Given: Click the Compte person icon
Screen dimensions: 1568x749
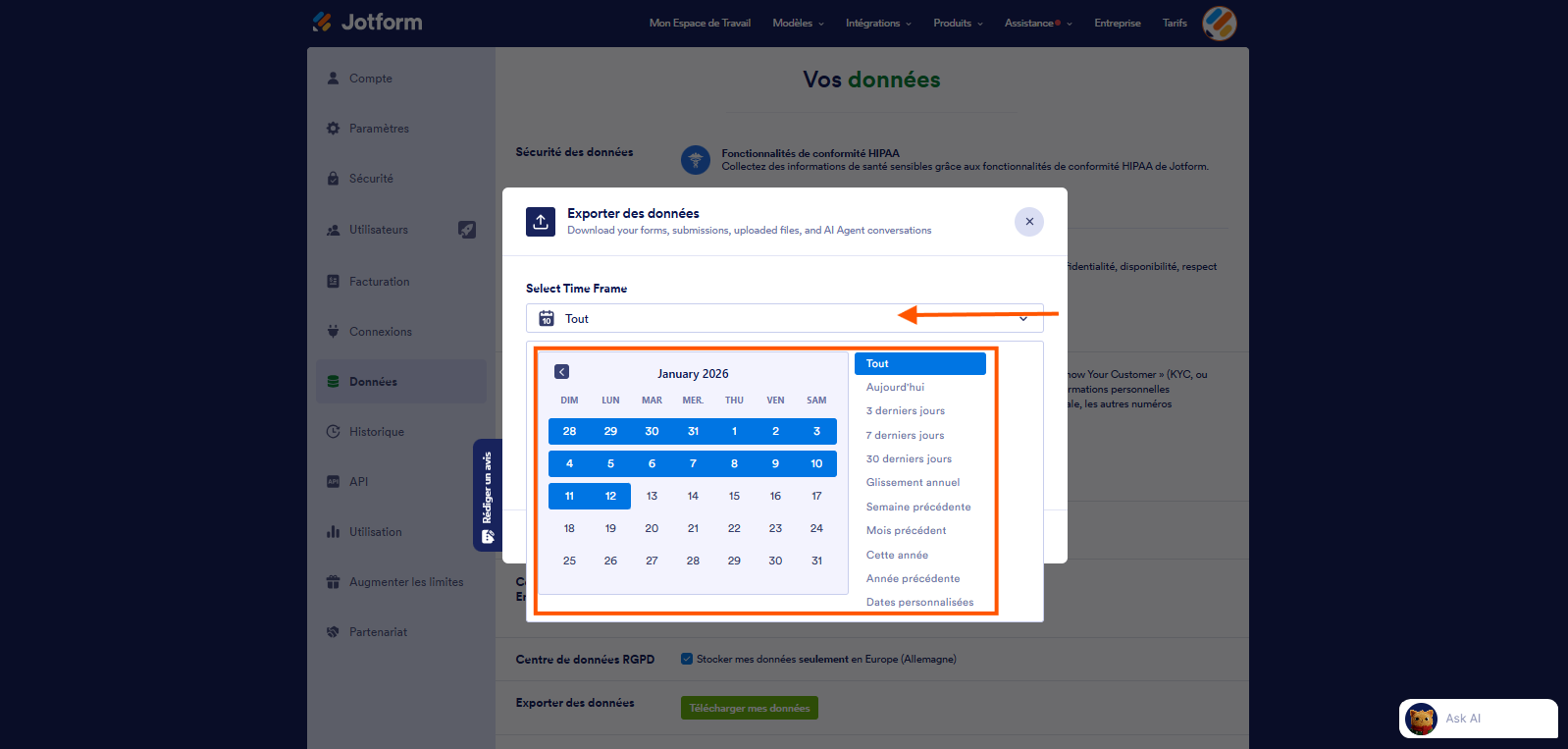Looking at the screenshot, I should (333, 78).
